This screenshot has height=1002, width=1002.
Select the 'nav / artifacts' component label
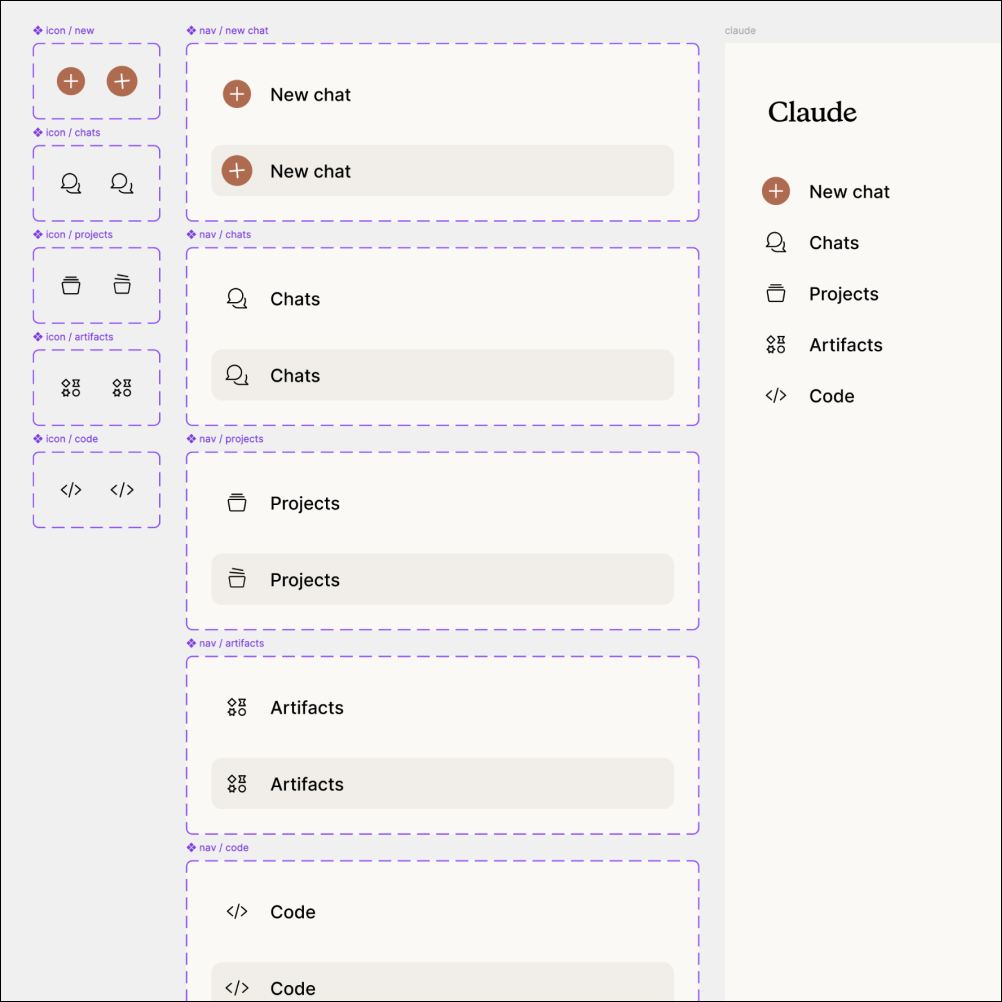point(226,644)
